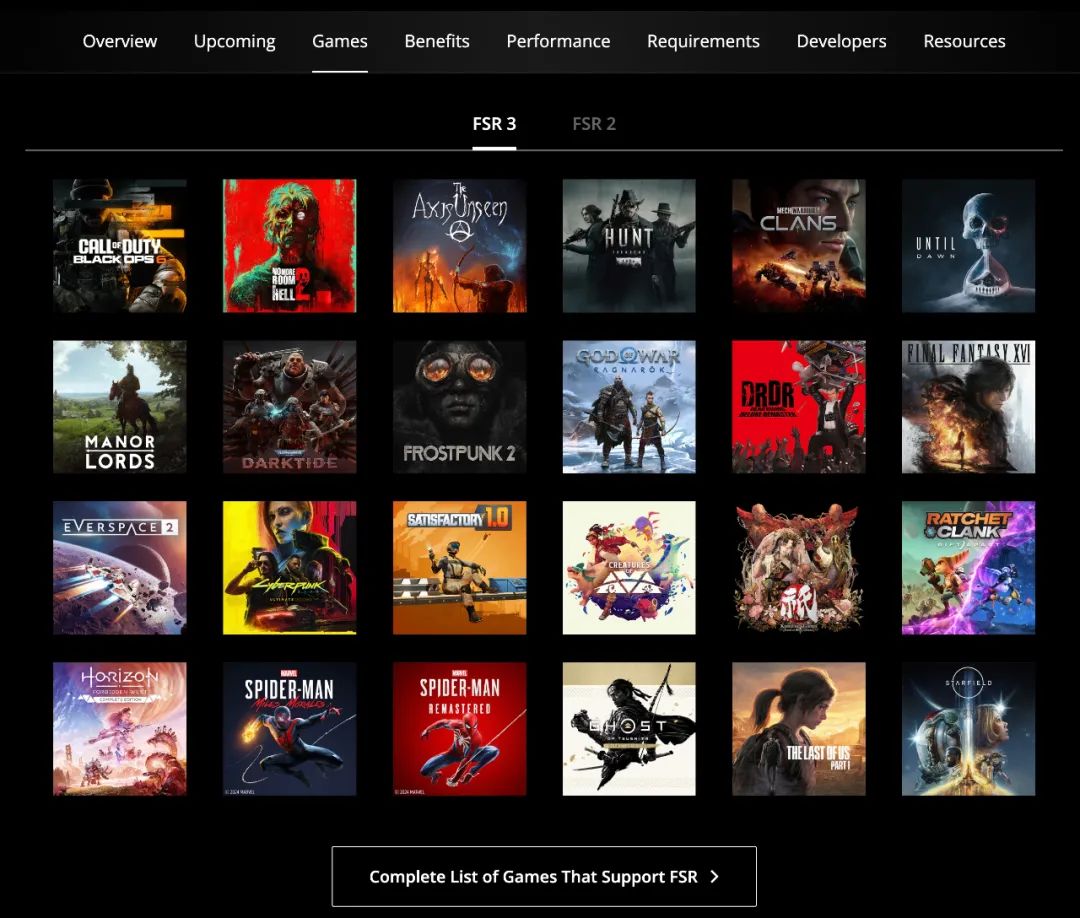Image resolution: width=1080 pixels, height=918 pixels.
Task: Click the Hunt Showdown cover art
Action: tap(629, 246)
